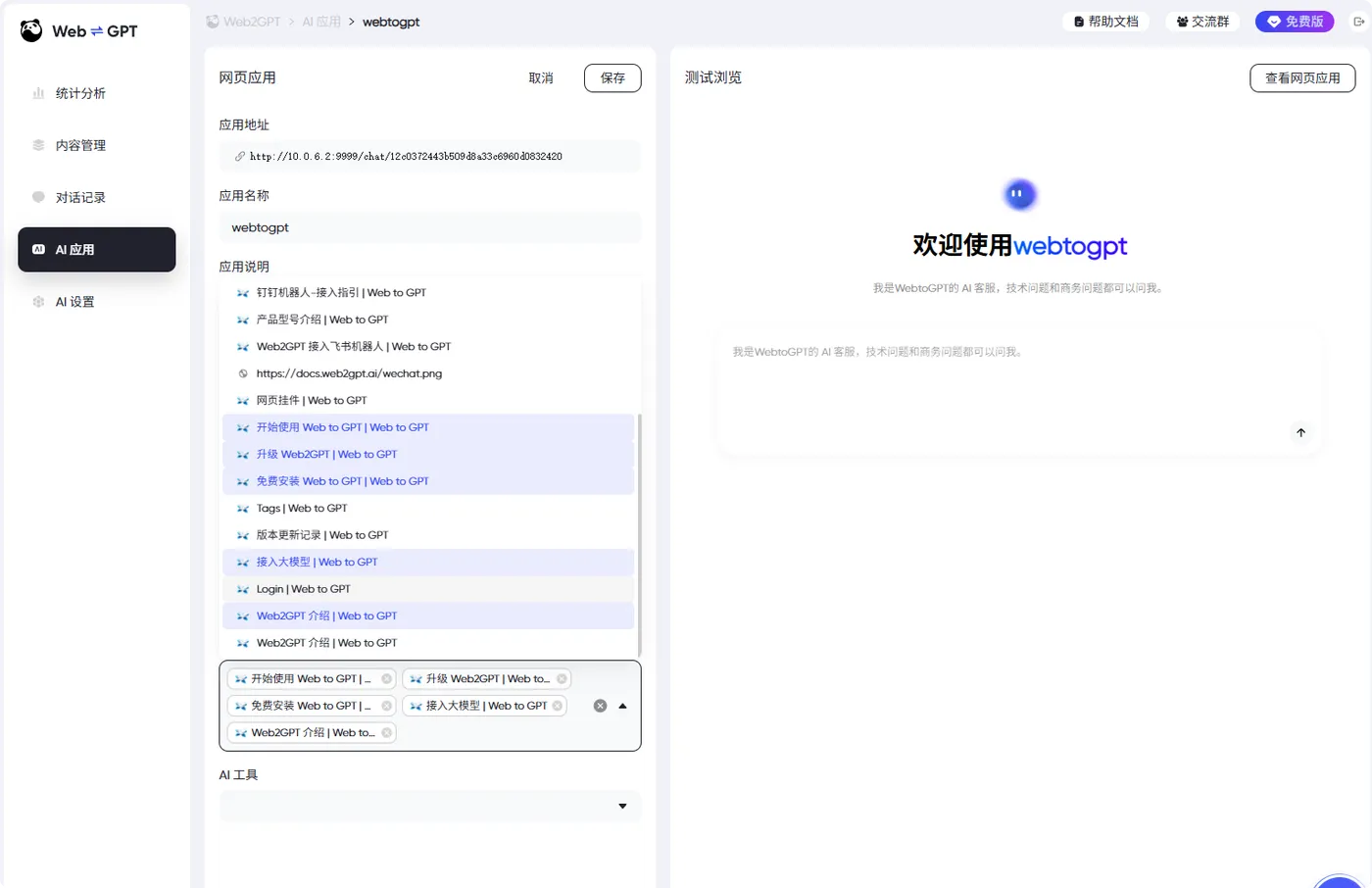The height and width of the screenshot is (888, 1372).
Task: Click icon beside Tags | Web to GPT option
Action: 243,508
